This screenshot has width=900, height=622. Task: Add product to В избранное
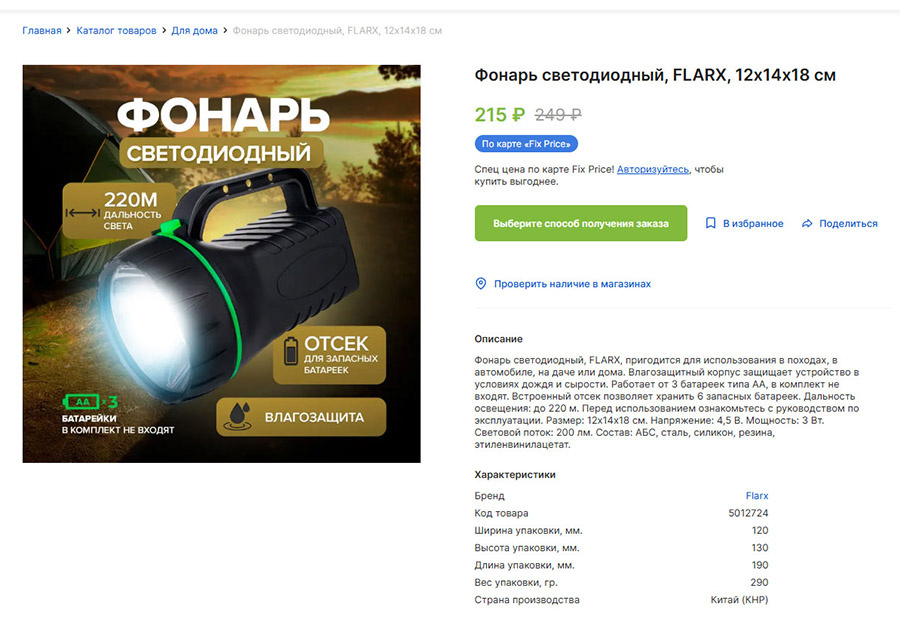[744, 223]
